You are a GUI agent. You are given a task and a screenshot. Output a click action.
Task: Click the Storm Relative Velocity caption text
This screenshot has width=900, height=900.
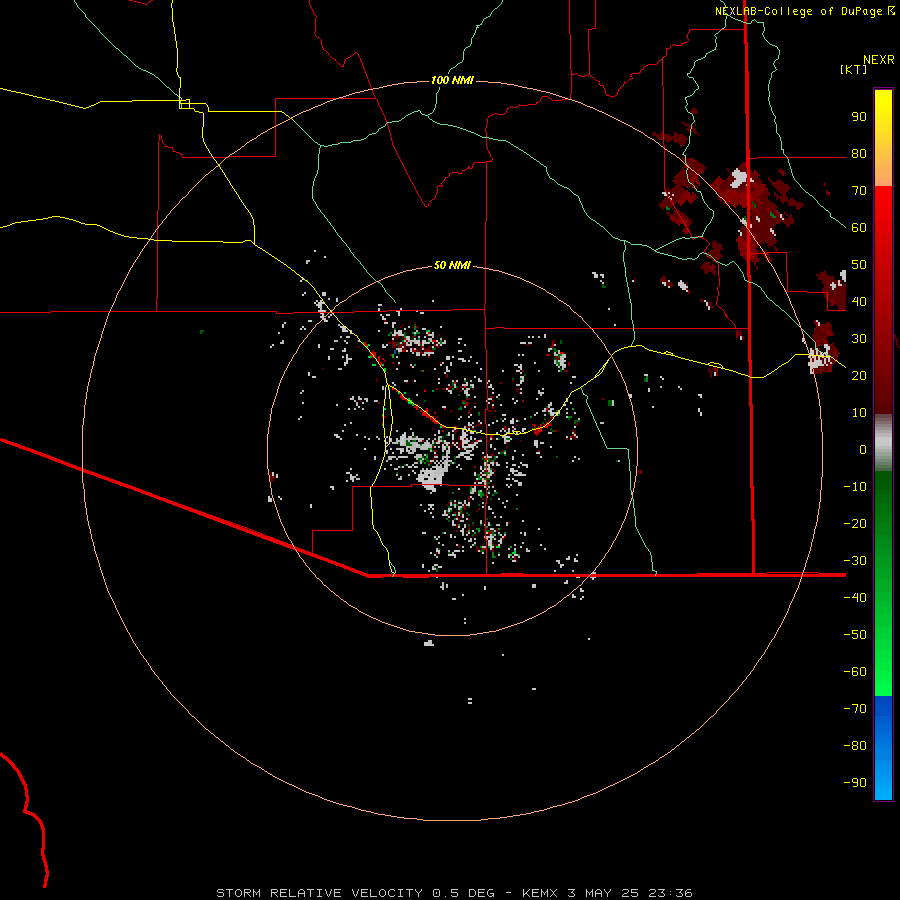point(455,893)
